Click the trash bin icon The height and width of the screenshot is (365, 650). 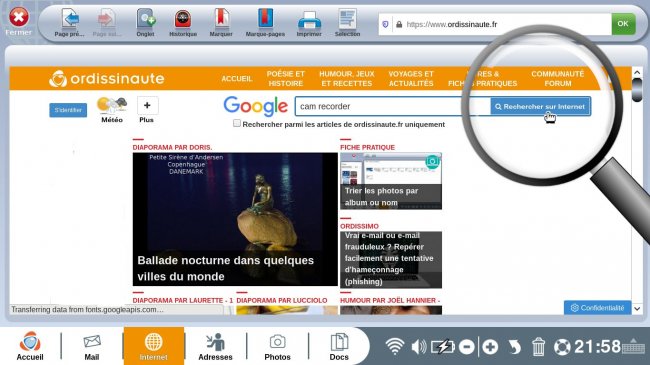pos(538,346)
